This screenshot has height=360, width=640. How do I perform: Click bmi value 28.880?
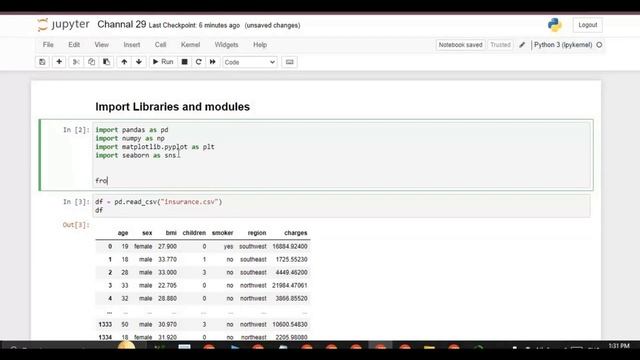pos(167,299)
